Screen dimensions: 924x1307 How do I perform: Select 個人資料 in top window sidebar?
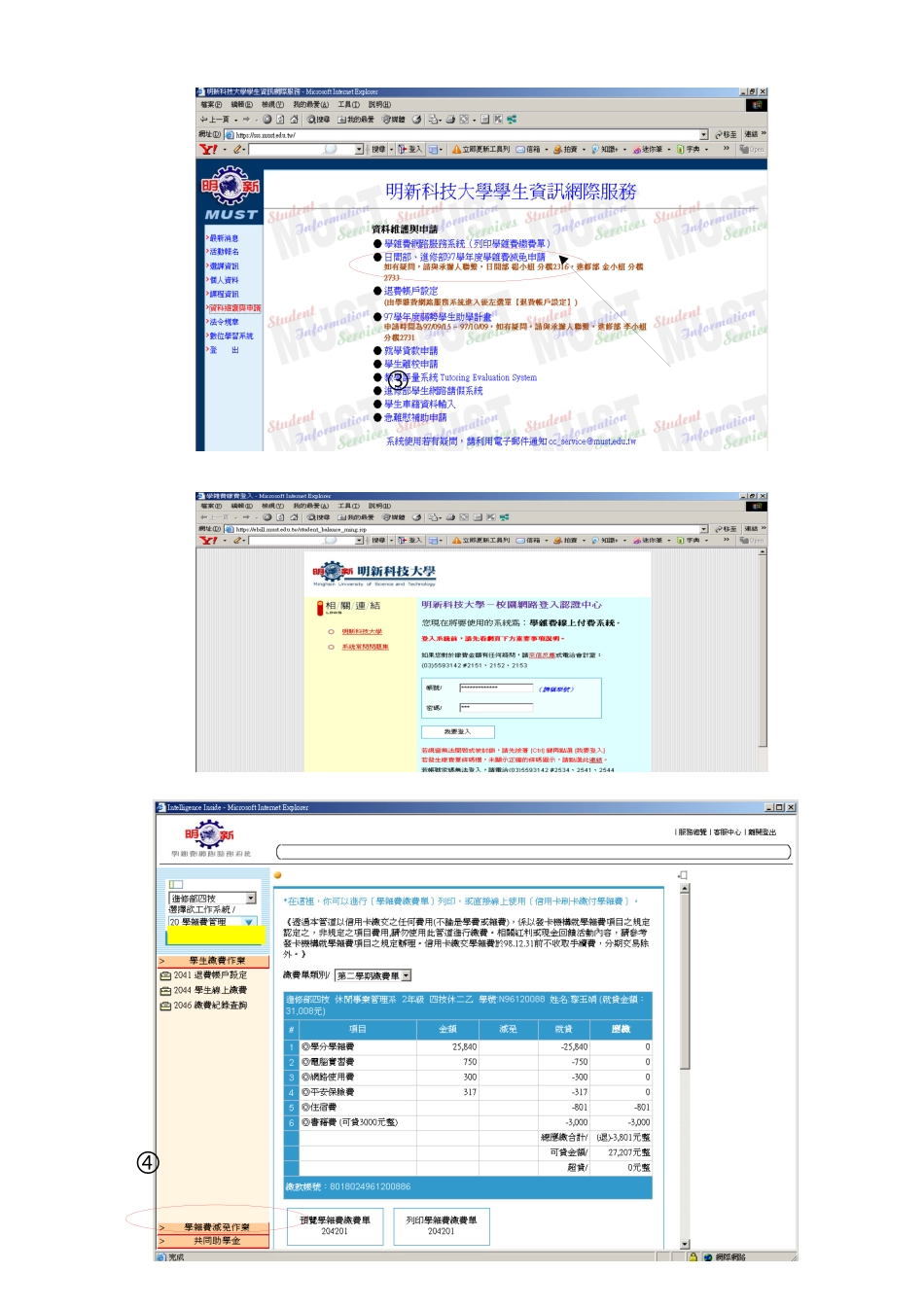coord(224,280)
